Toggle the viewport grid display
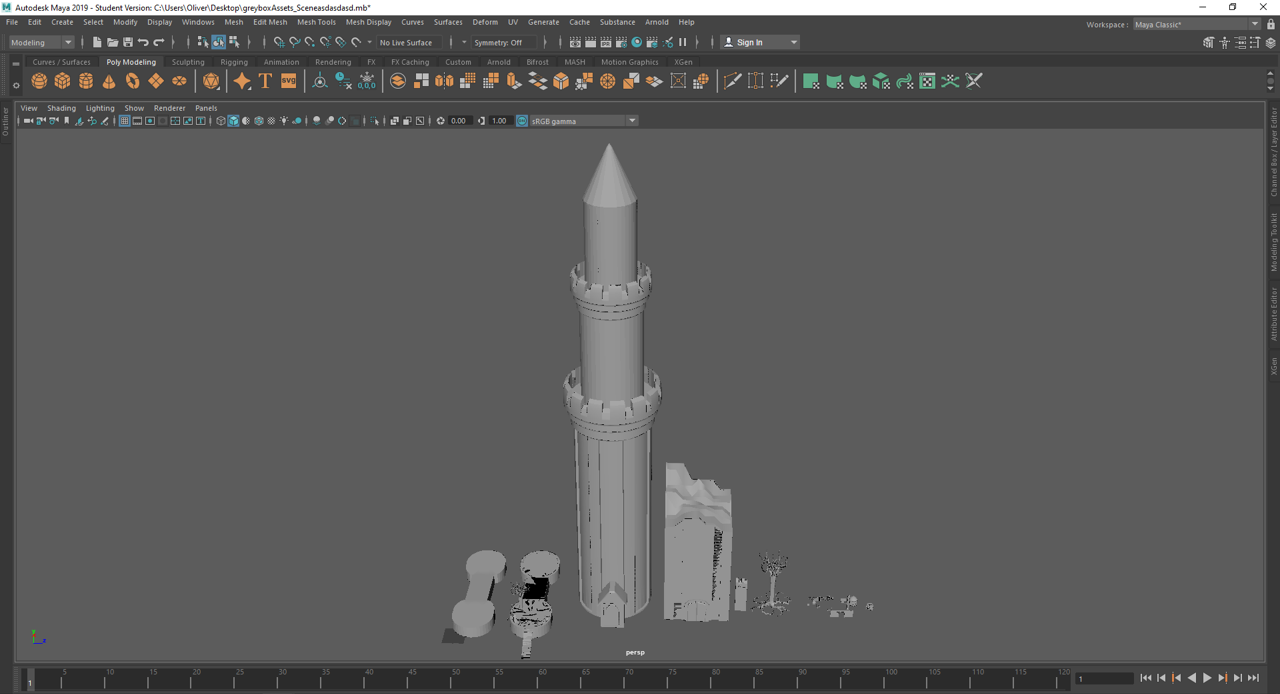This screenshot has width=1280, height=694. point(124,121)
